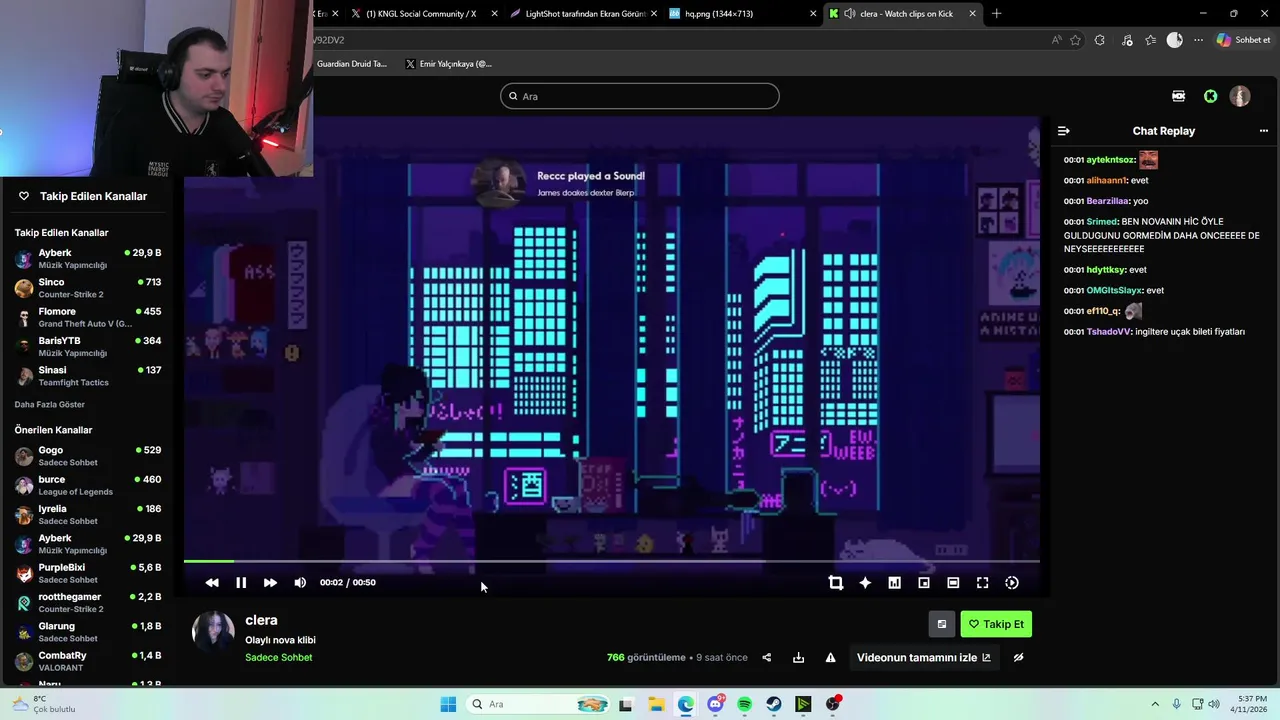Seek on the video progress bar
The image size is (1280, 720).
(x=611, y=561)
